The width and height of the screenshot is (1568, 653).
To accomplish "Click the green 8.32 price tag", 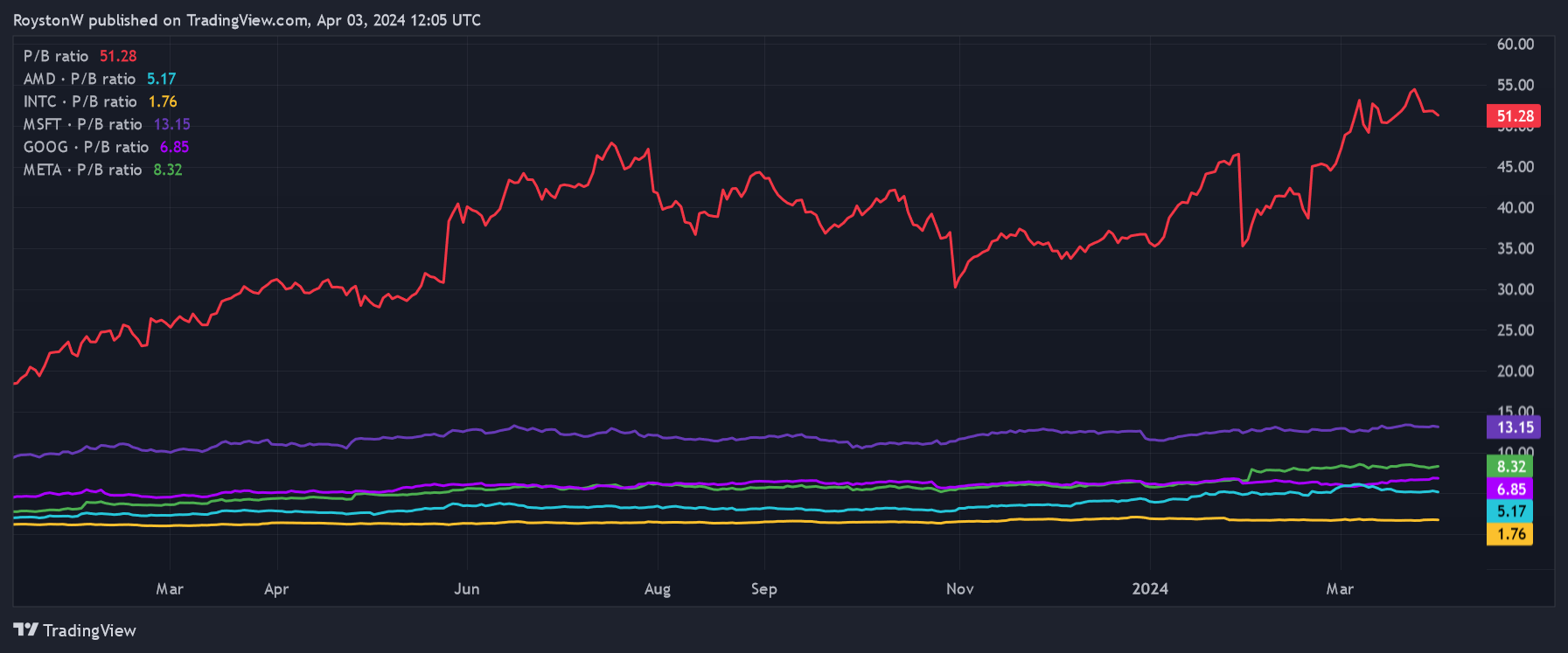I will tap(1510, 467).
